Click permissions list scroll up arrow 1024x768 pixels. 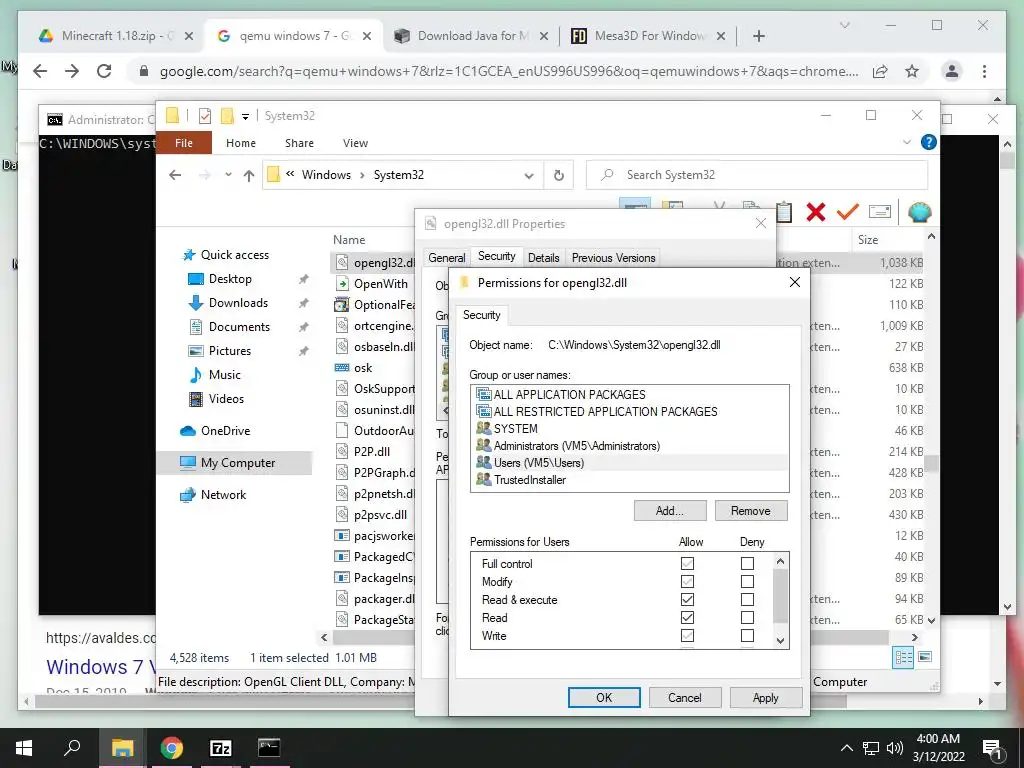pyautogui.click(x=780, y=561)
